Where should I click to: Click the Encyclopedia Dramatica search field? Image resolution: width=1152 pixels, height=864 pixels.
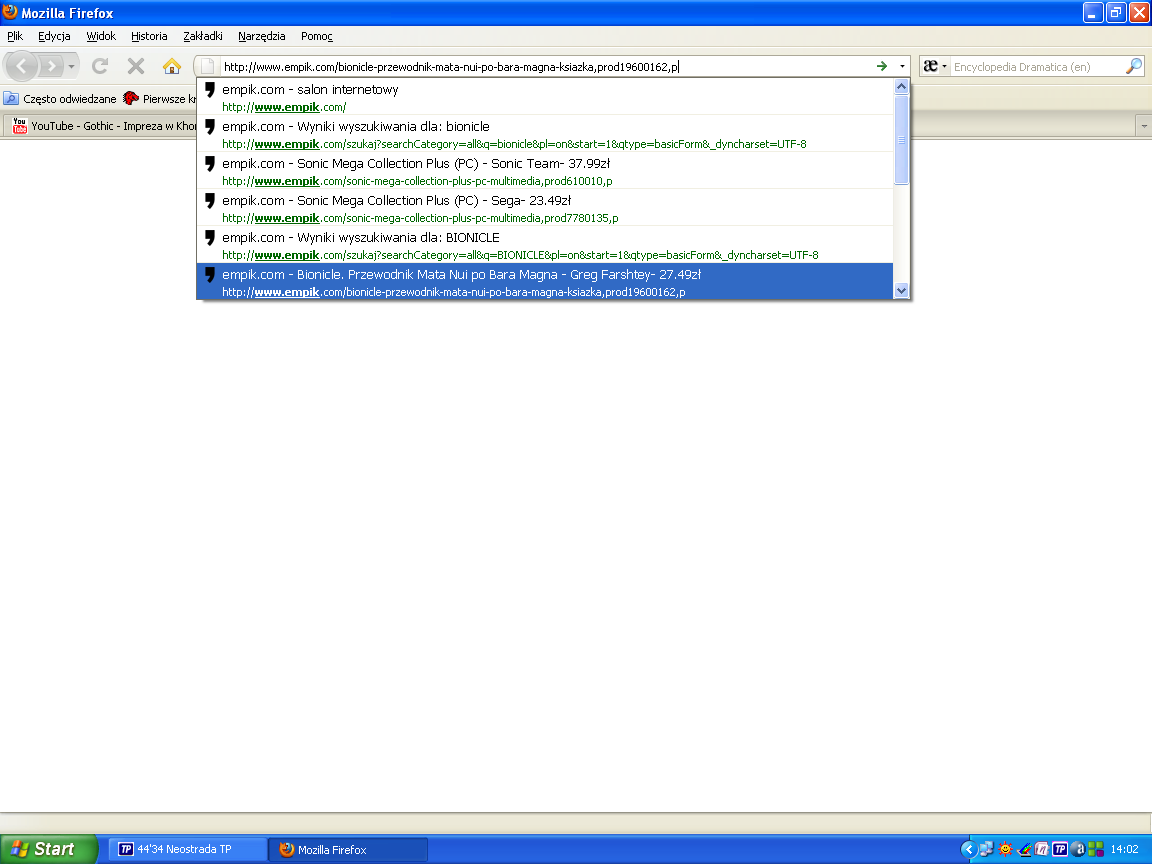pos(1037,67)
